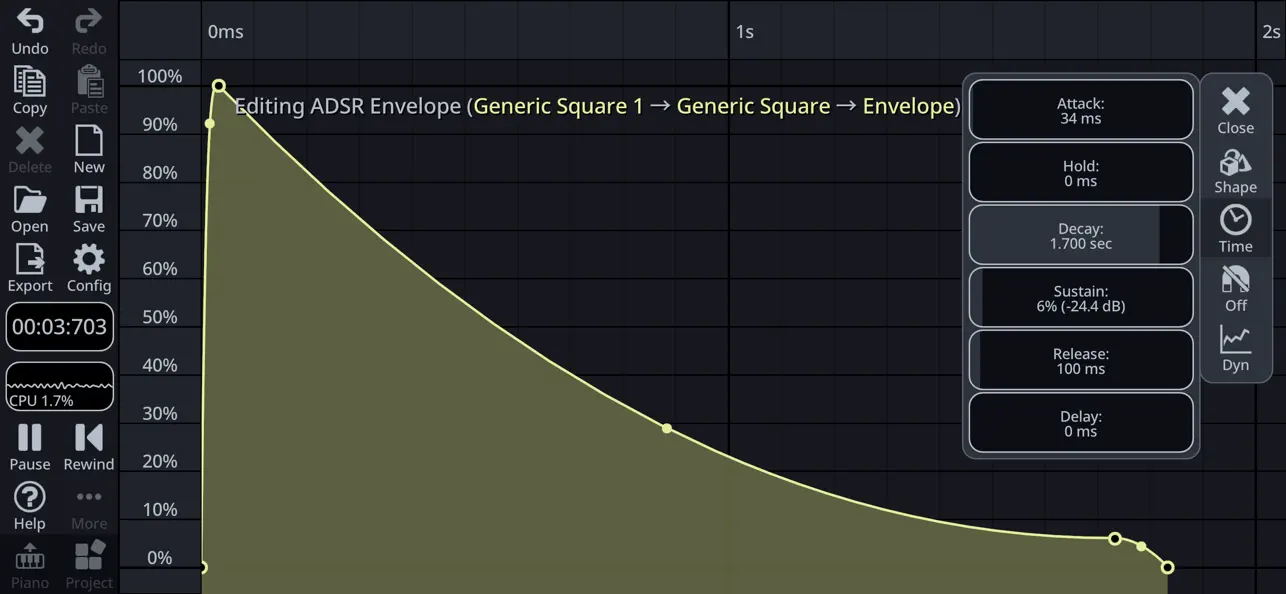Click the 2s timeline marker
1286x594 pixels.
click(x=1271, y=32)
